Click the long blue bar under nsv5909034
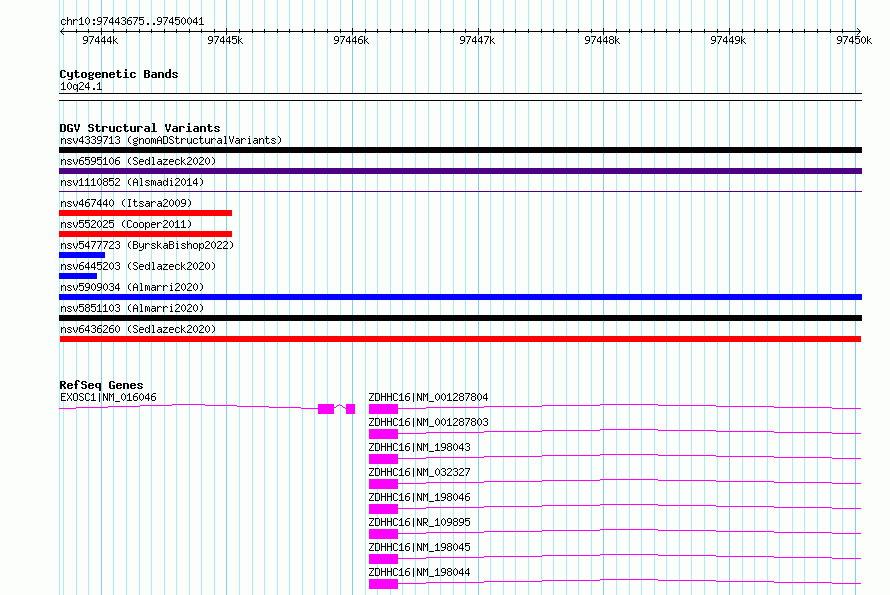 (460, 297)
